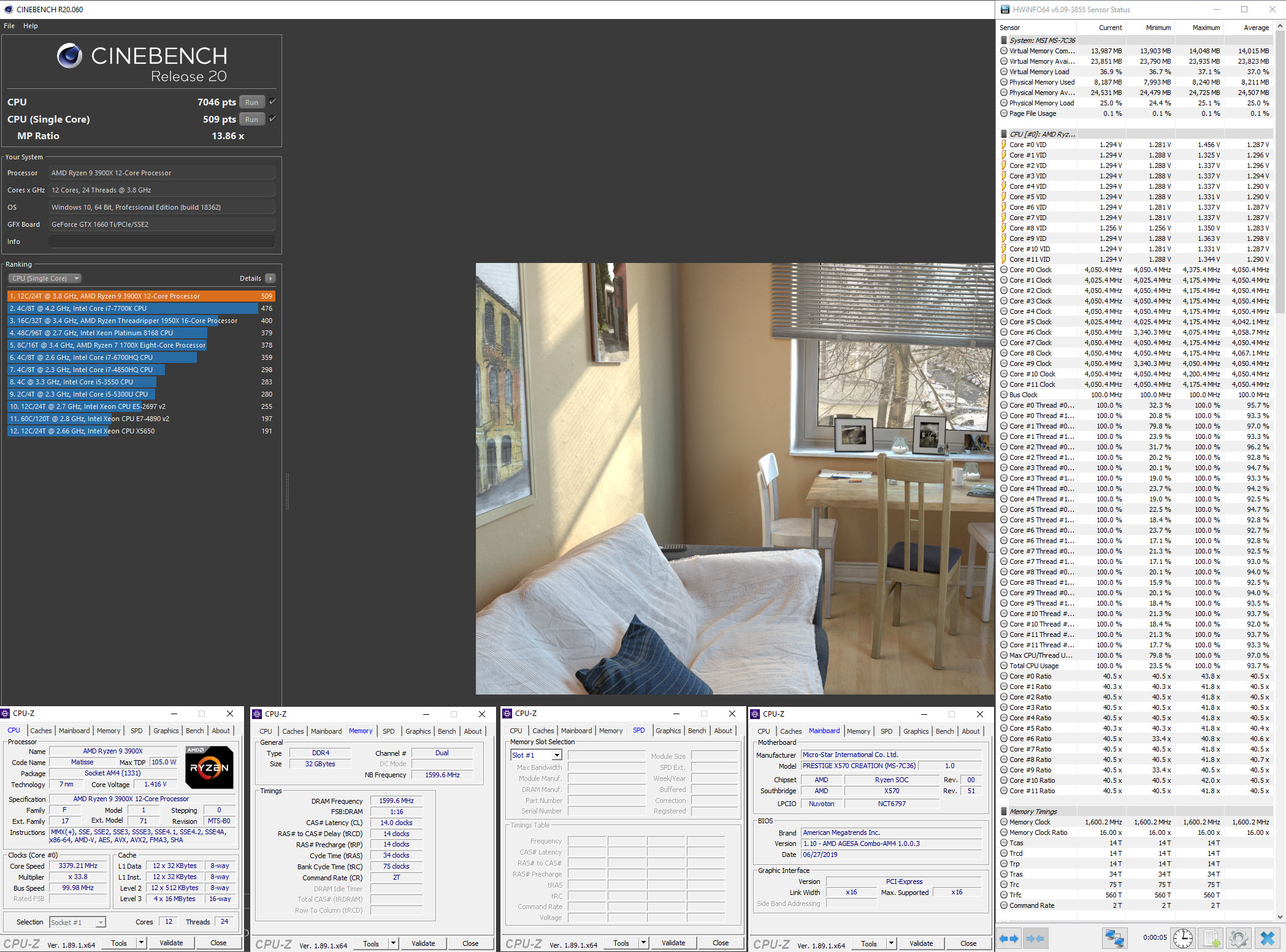Click chip icon beside System: MSI MS-7C36
The height and width of the screenshot is (952, 1286).
pyautogui.click(x=1004, y=40)
